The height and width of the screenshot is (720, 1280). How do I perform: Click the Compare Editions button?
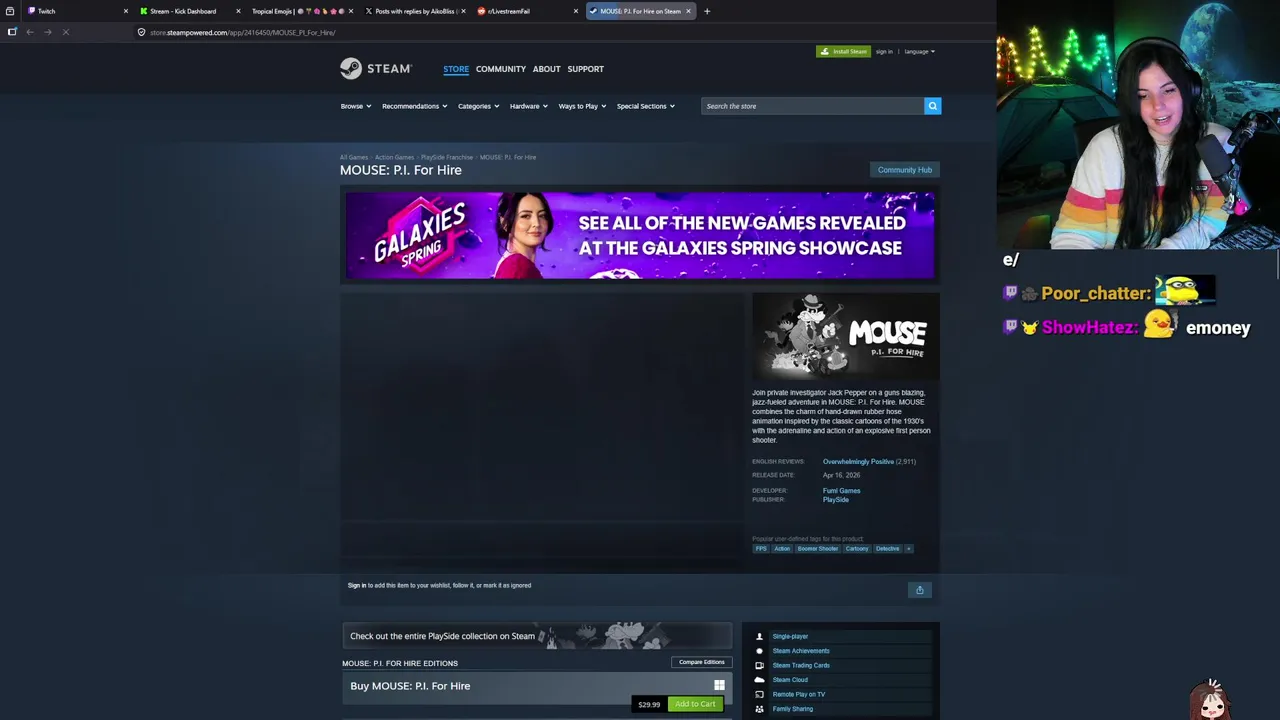702,662
